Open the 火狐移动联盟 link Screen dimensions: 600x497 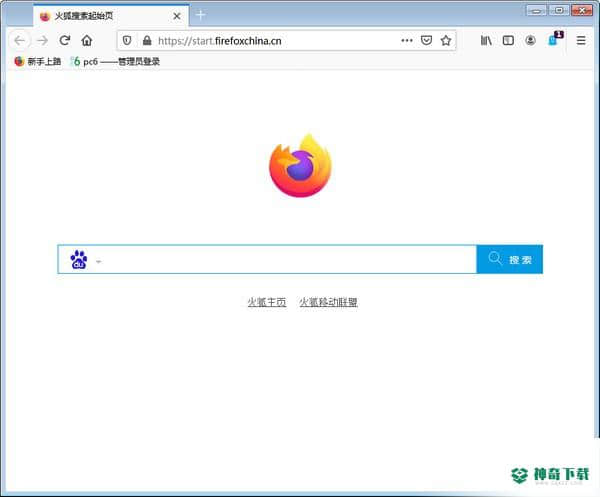click(328, 302)
